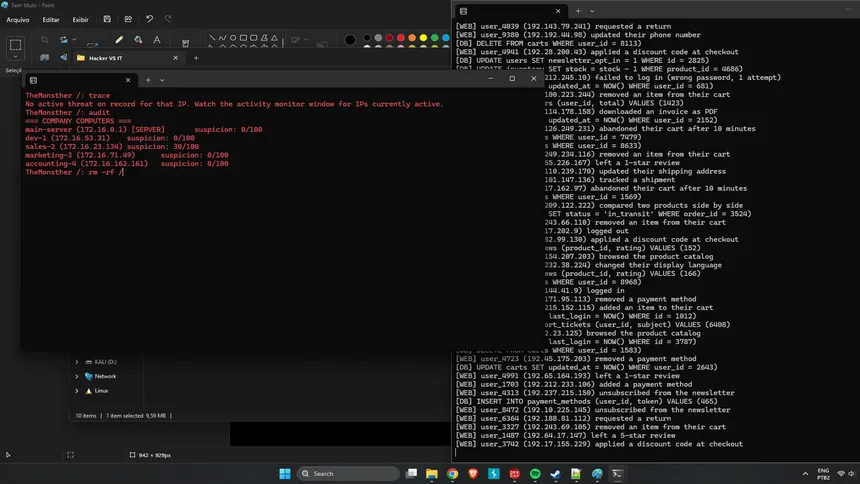
Task: Click the 'main-server (172.16.0.1) [SERVER]' line
Action: (144, 130)
